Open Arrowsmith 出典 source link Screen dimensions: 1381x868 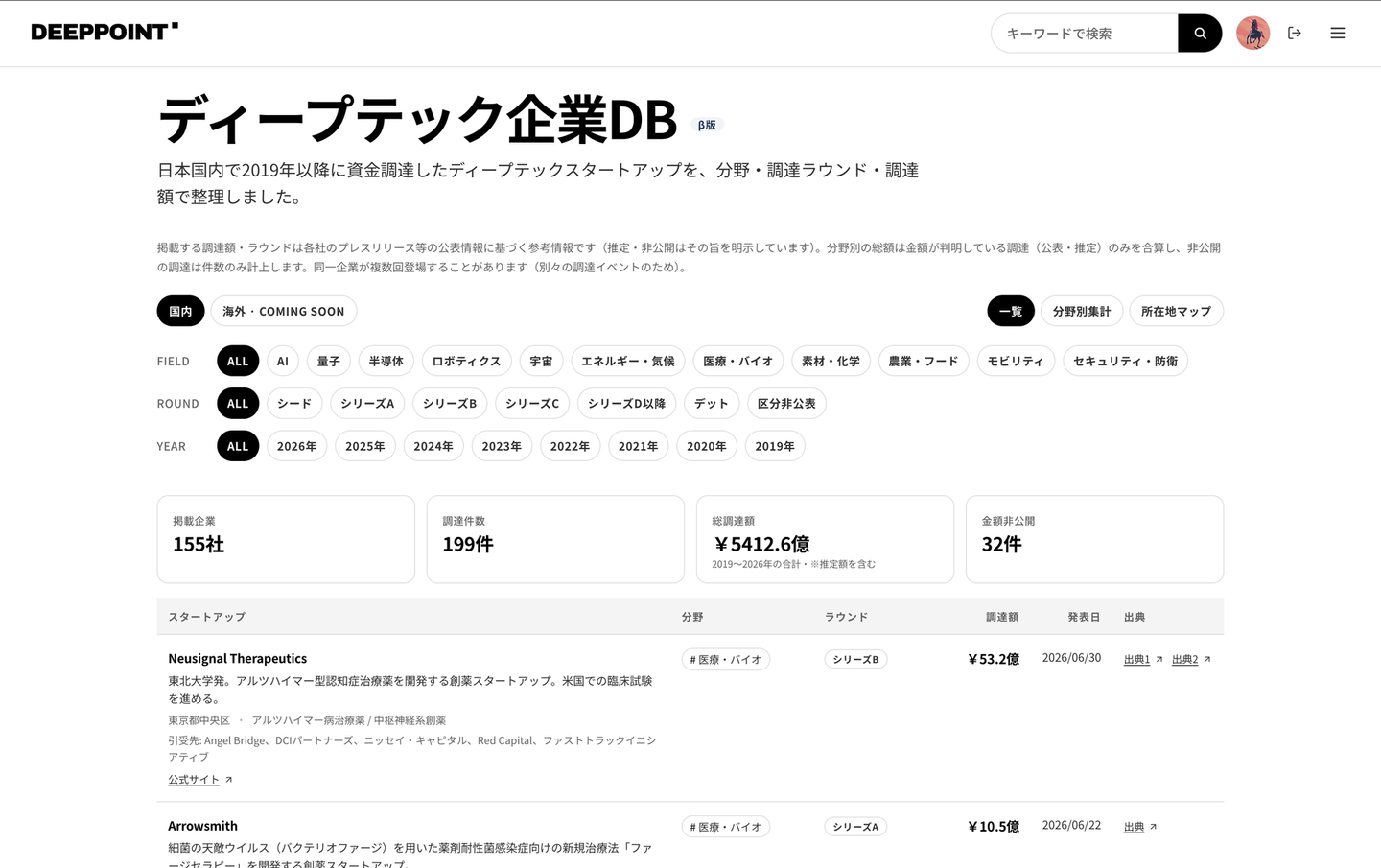tap(1134, 827)
